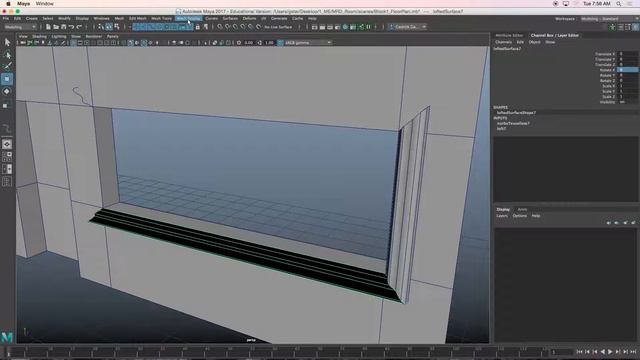
Task: Click the Undo arrow icon
Action: [71, 27]
